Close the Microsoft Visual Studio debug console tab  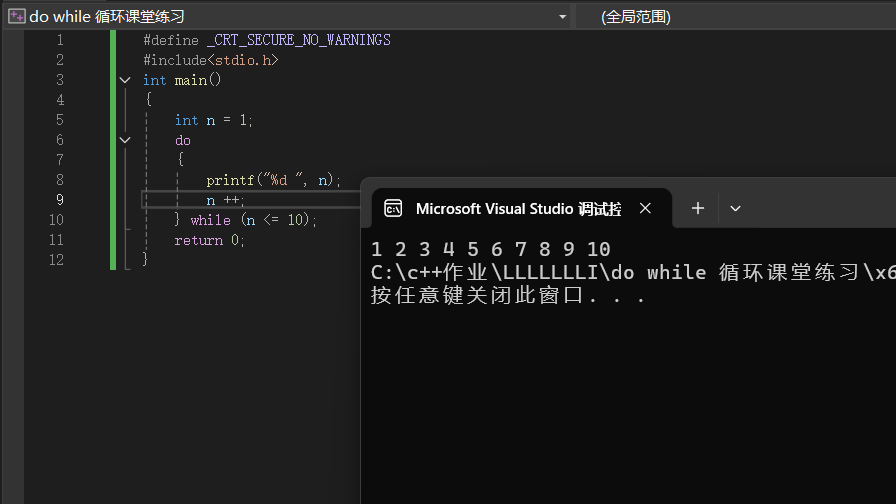tap(645, 209)
